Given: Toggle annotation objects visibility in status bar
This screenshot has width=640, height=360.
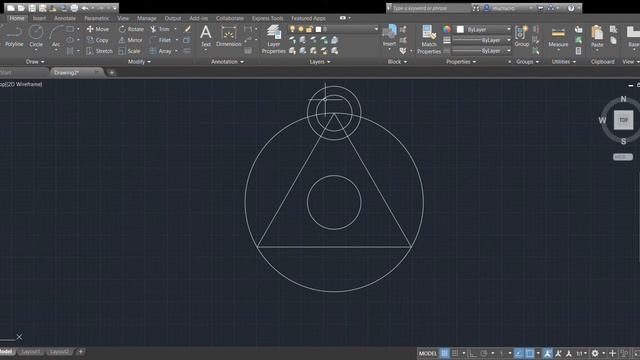Looking at the screenshot, I should pyautogui.click(x=547, y=353).
